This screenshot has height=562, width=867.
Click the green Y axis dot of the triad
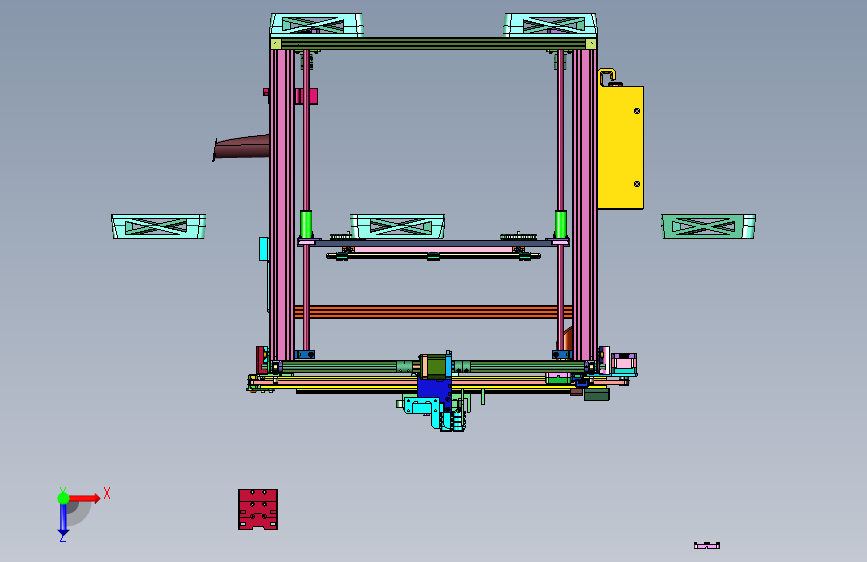click(63, 498)
